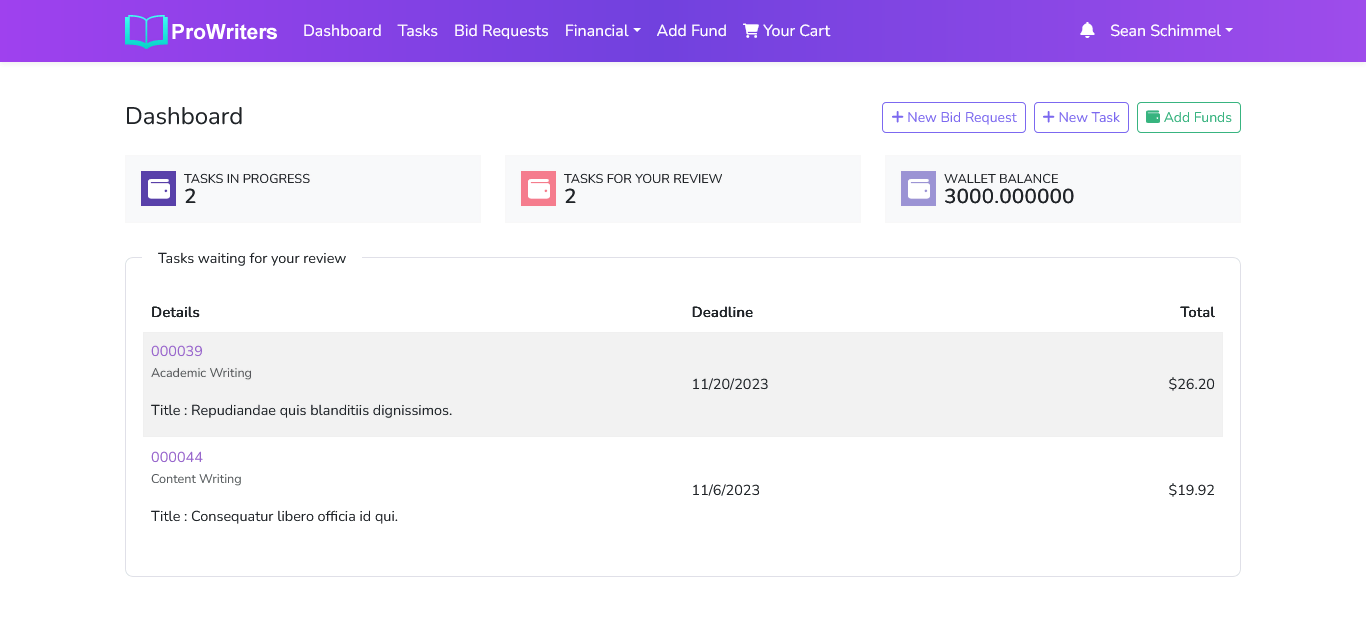Screen dimensions: 1366x643
Task: Click the pink Tasks For Your Review icon
Action: (538, 188)
